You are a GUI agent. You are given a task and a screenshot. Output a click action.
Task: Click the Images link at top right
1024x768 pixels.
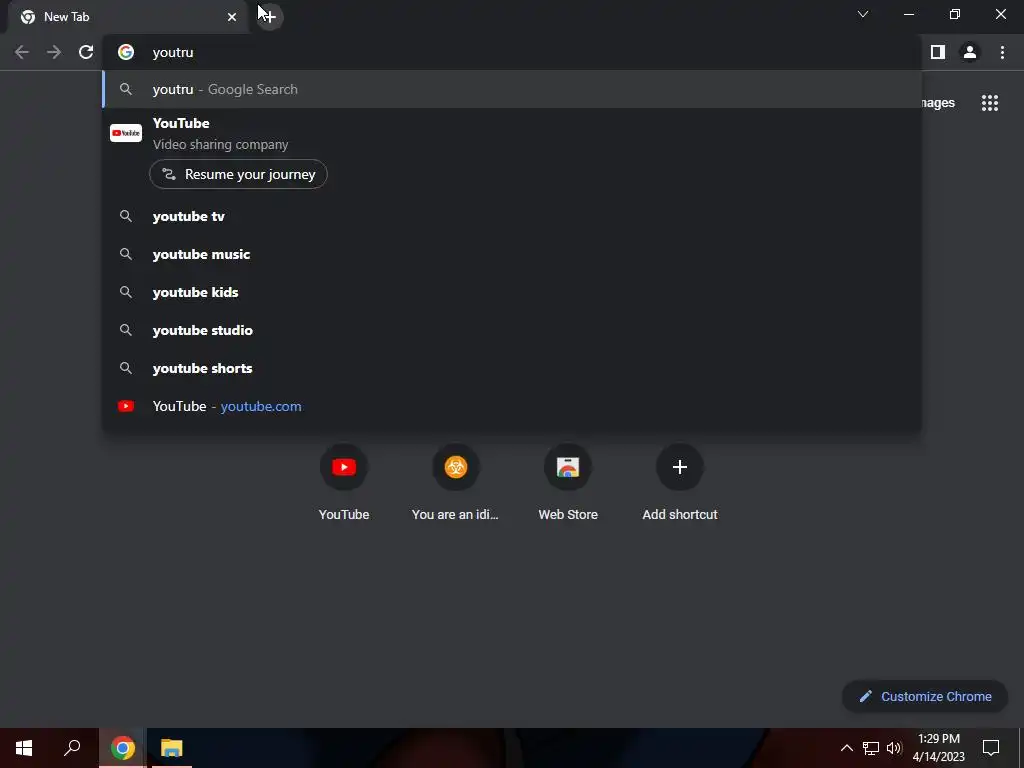coord(938,103)
